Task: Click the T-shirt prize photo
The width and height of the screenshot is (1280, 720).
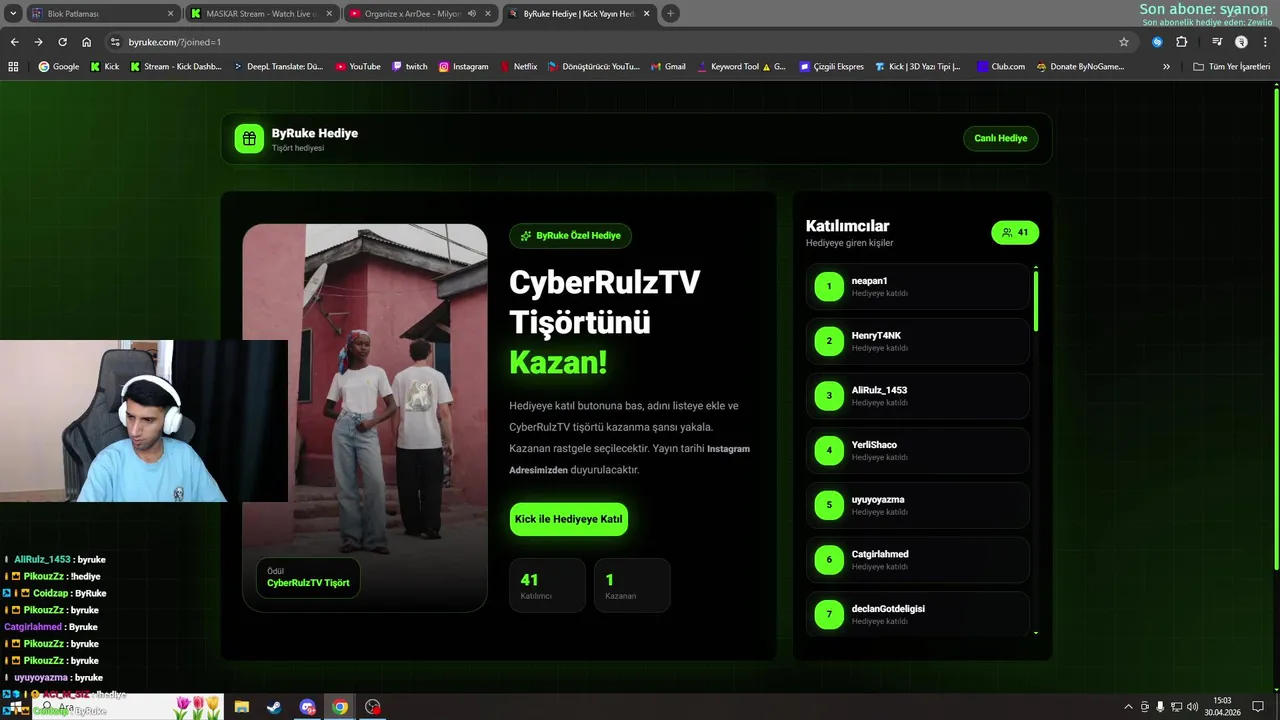Action: (x=365, y=417)
